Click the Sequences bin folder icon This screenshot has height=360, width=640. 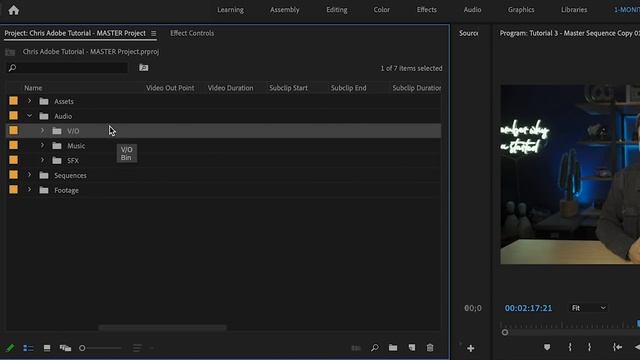pyautogui.click(x=44, y=176)
